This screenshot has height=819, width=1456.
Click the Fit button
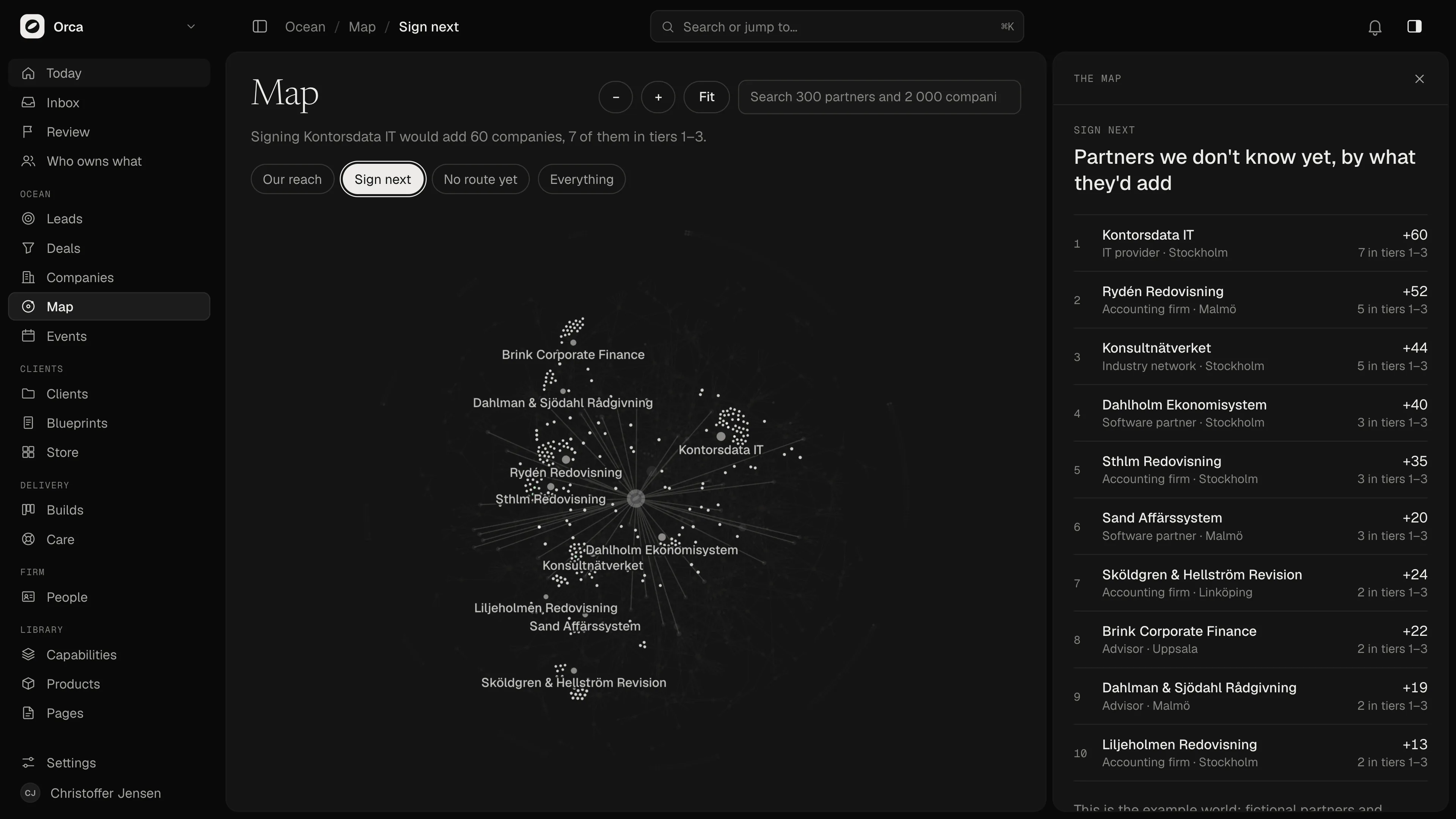(x=706, y=97)
